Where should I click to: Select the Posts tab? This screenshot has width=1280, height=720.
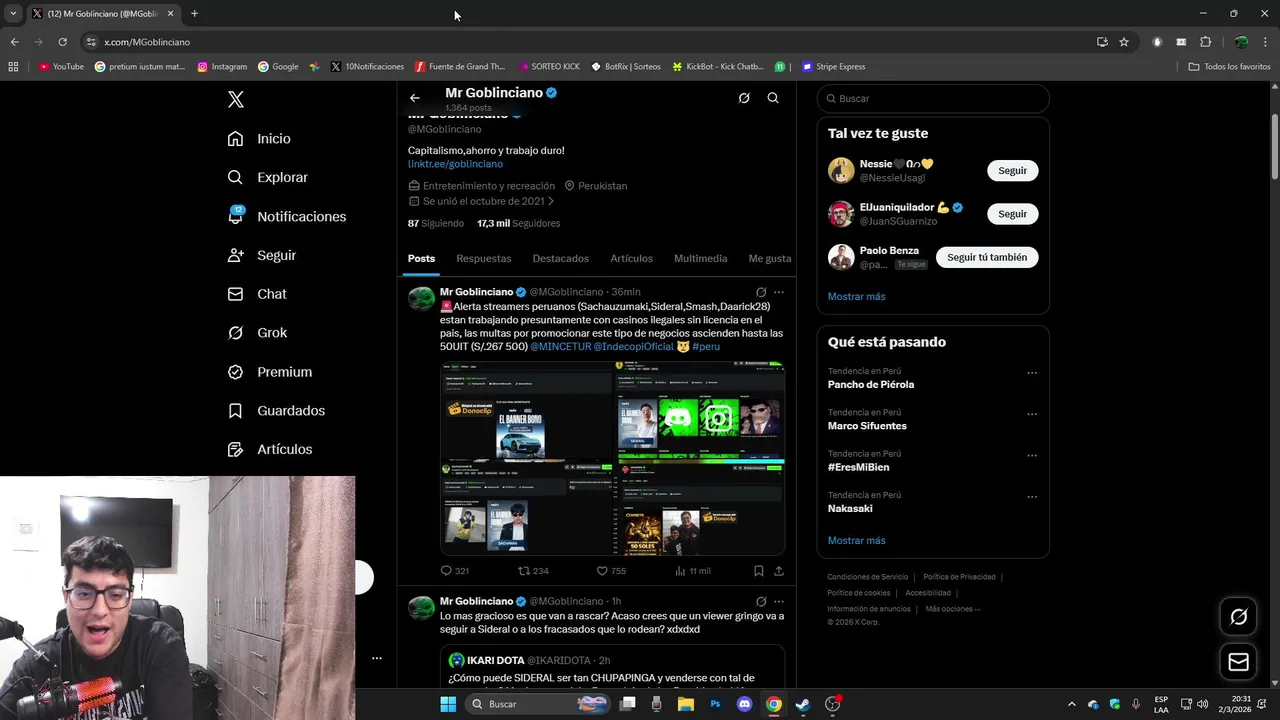(421, 258)
